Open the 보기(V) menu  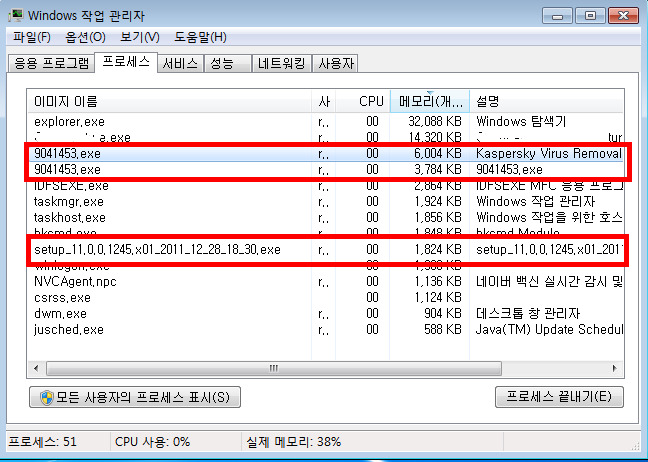pyautogui.click(x=139, y=38)
